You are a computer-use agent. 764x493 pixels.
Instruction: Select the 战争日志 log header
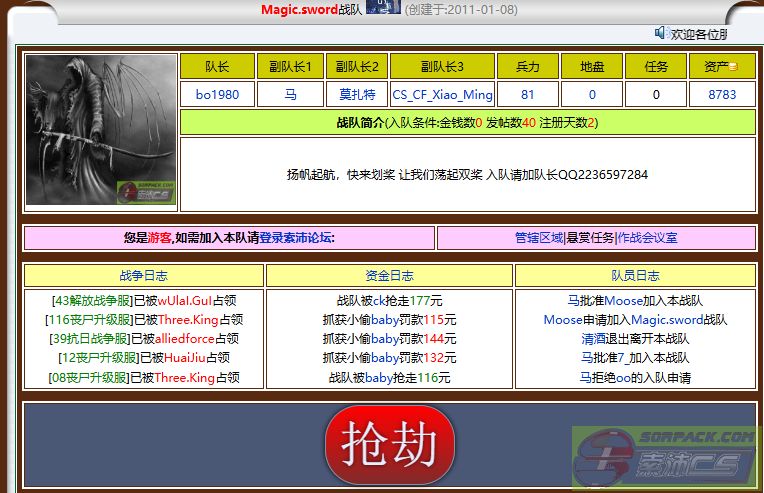143,276
